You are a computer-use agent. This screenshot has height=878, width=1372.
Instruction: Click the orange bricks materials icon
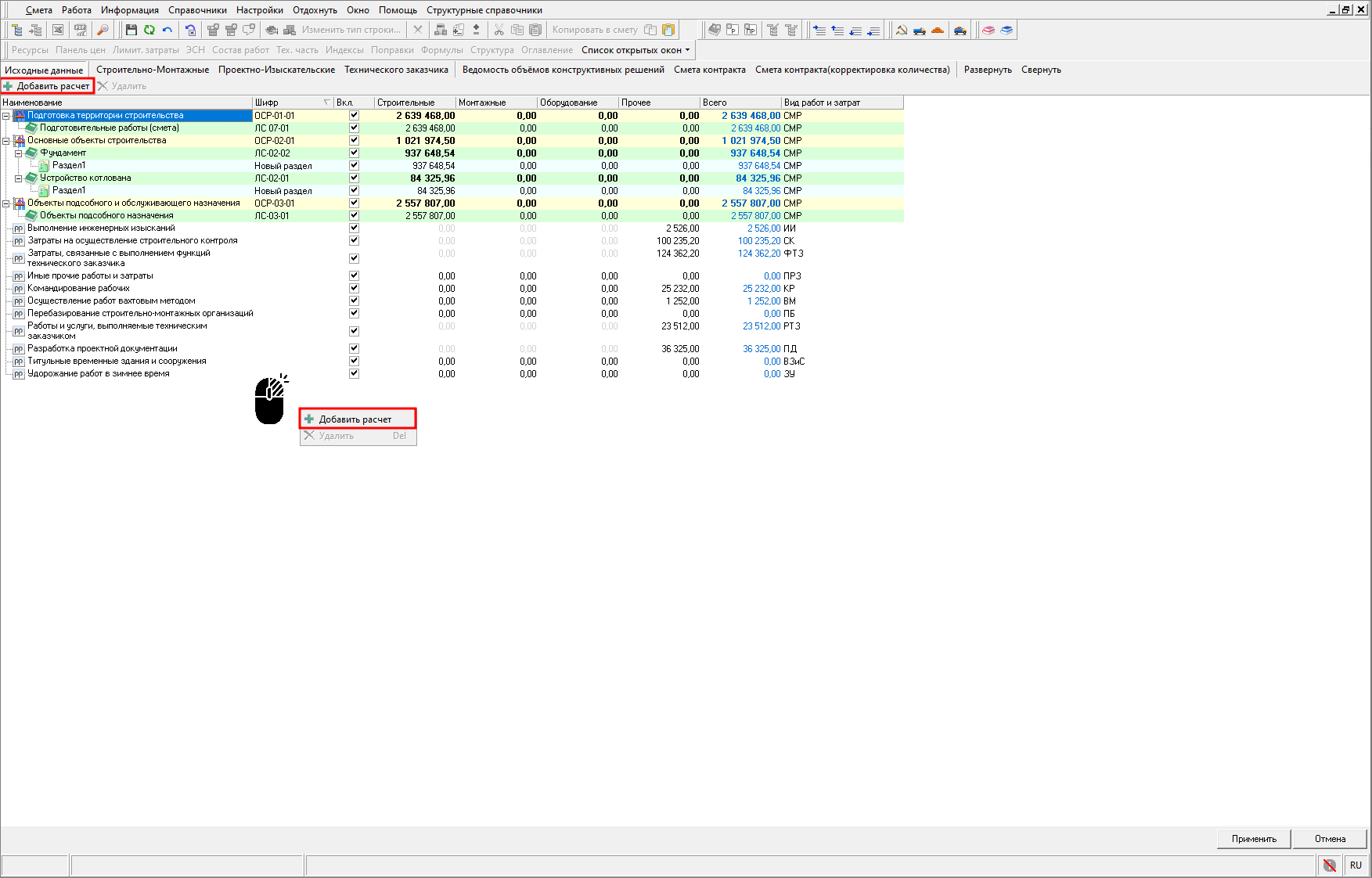[938, 30]
